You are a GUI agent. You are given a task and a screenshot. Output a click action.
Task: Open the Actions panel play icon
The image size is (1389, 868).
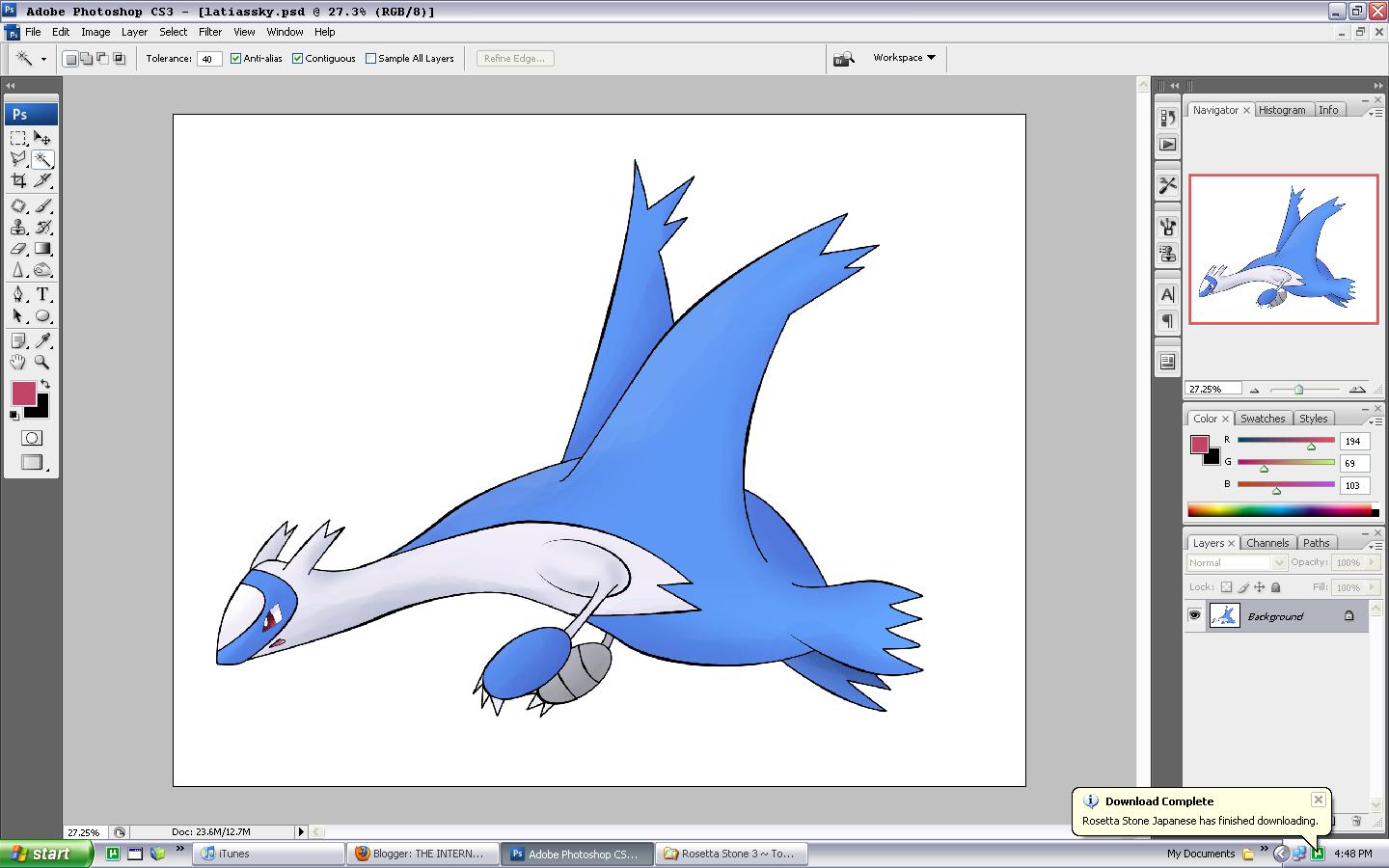click(x=1168, y=144)
